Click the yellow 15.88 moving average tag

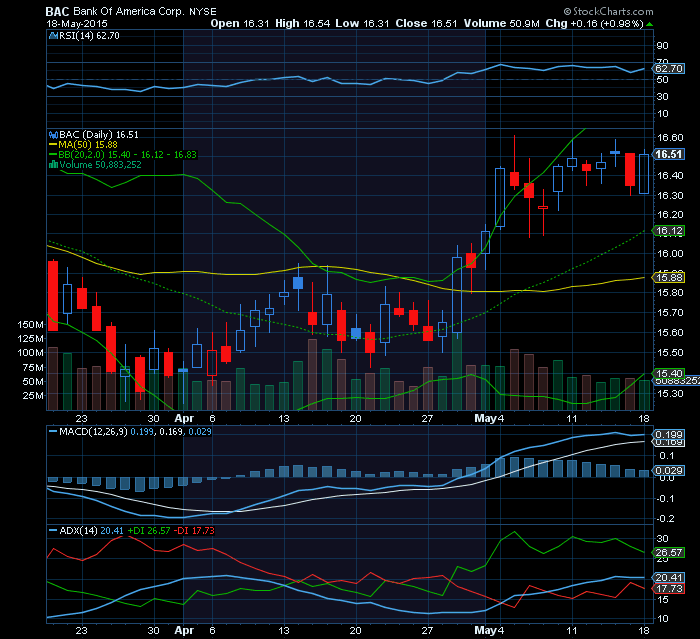coord(669,278)
